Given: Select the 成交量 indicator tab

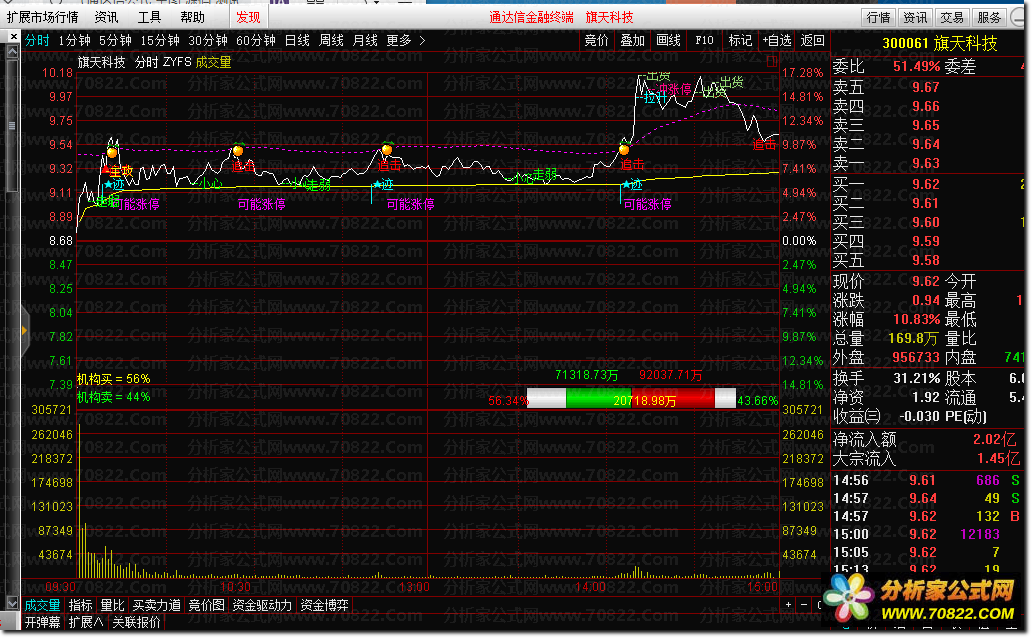Looking at the screenshot, I should [42, 605].
